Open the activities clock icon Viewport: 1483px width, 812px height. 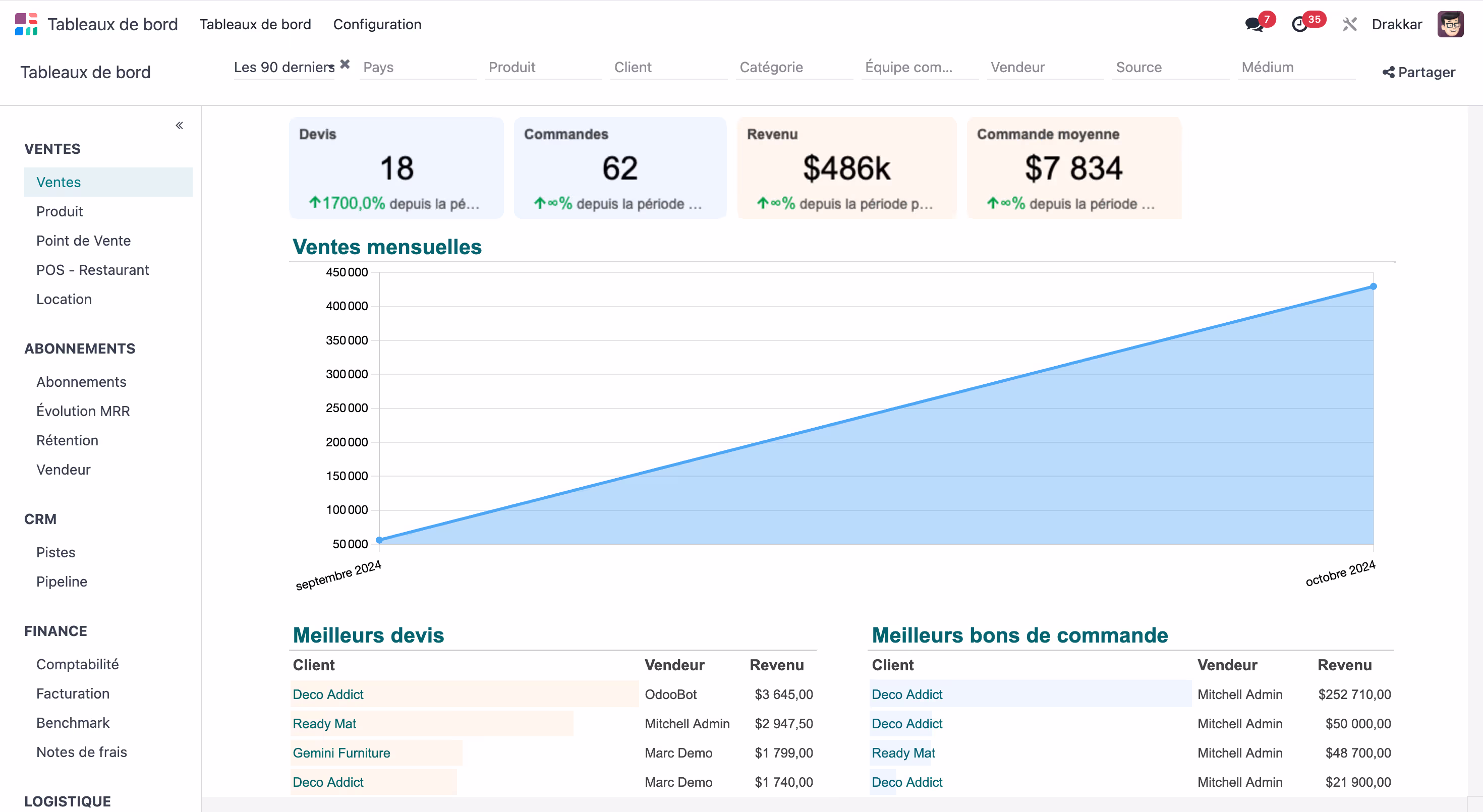[x=1299, y=24]
